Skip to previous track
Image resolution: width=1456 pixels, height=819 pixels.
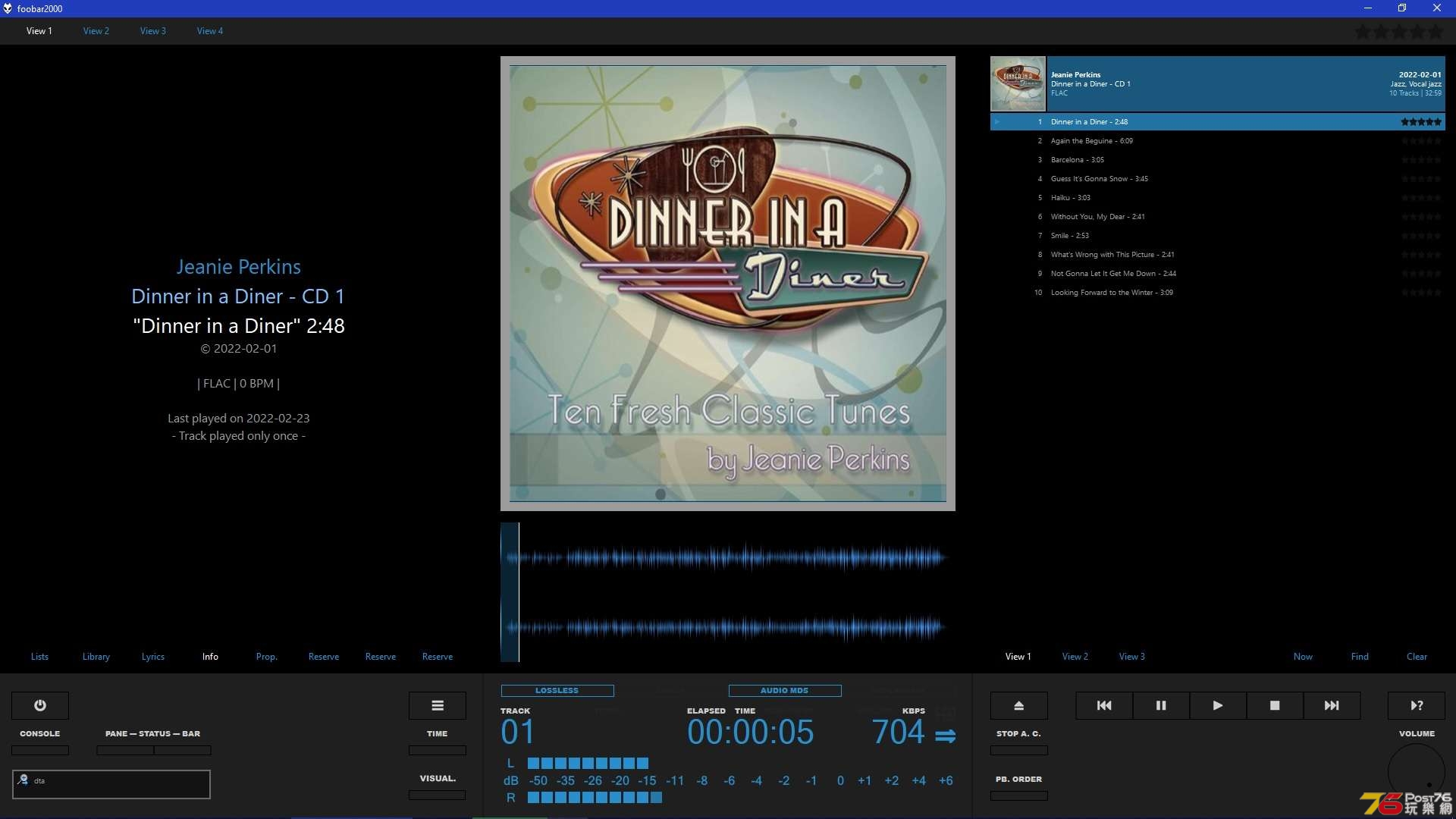[1104, 705]
